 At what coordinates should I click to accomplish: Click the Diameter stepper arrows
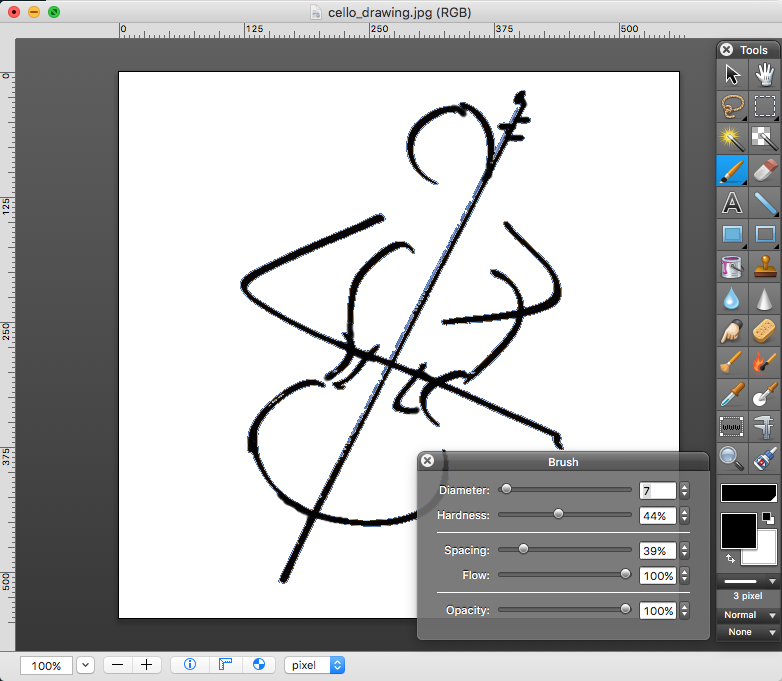coord(684,490)
